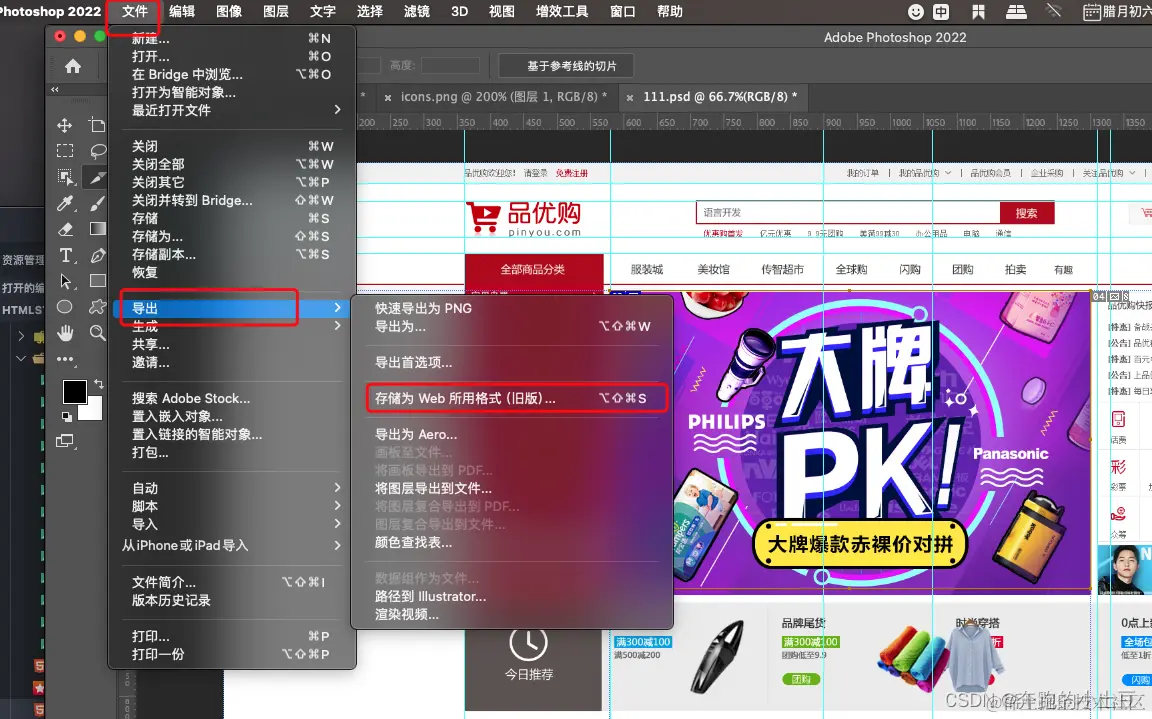Select the Rectangular Marquee tool

point(65,151)
